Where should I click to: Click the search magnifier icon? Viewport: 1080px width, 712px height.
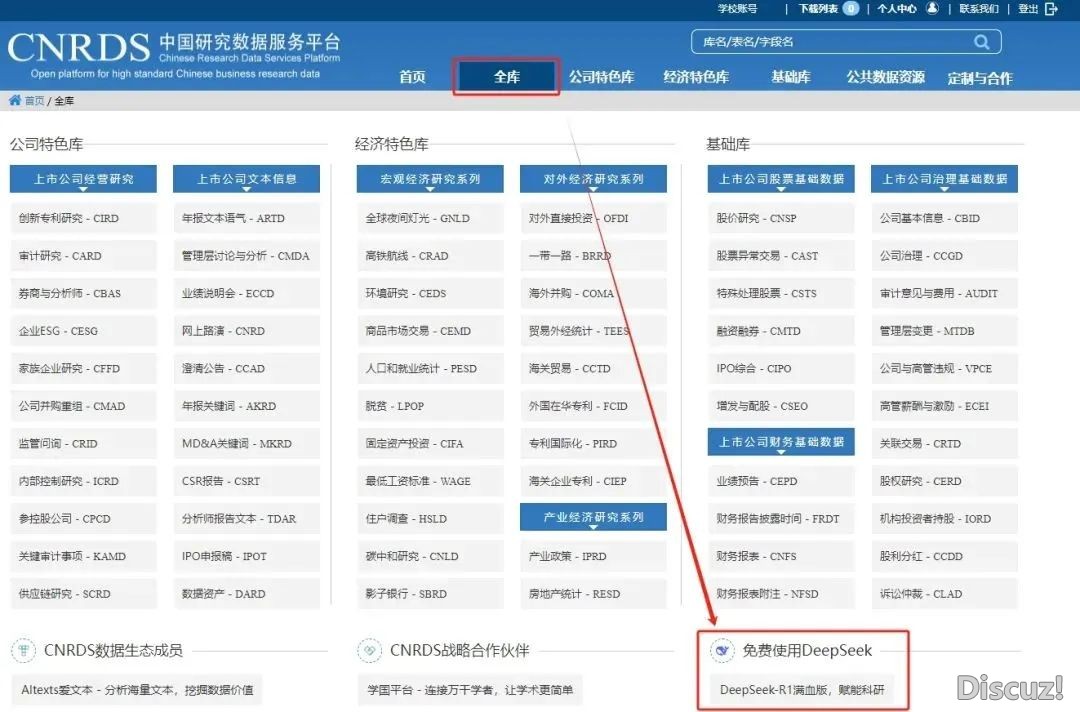click(982, 42)
